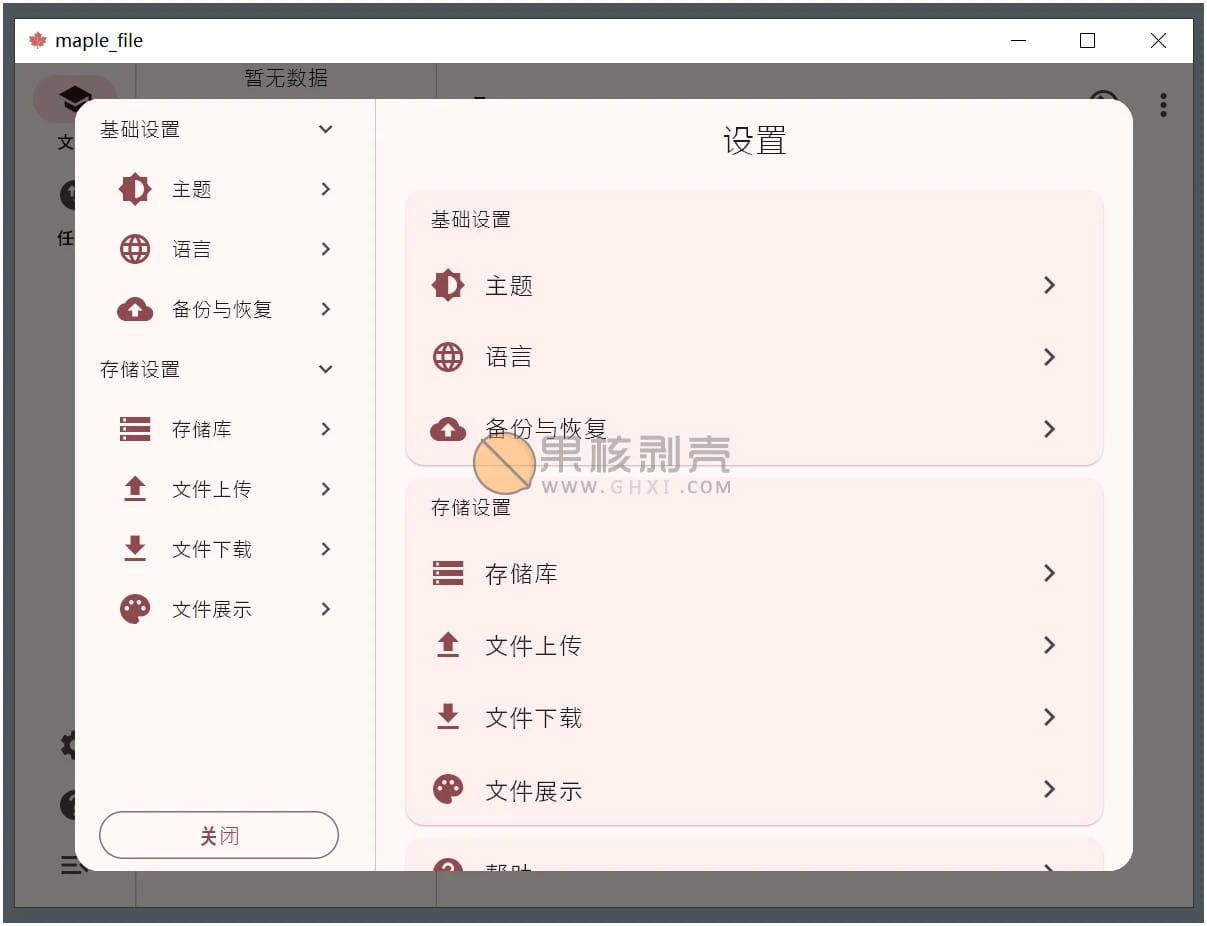Image resolution: width=1207 pixels, height=926 pixels.
Task: Open 主题 chevron in main settings panel
Action: coord(1049,285)
